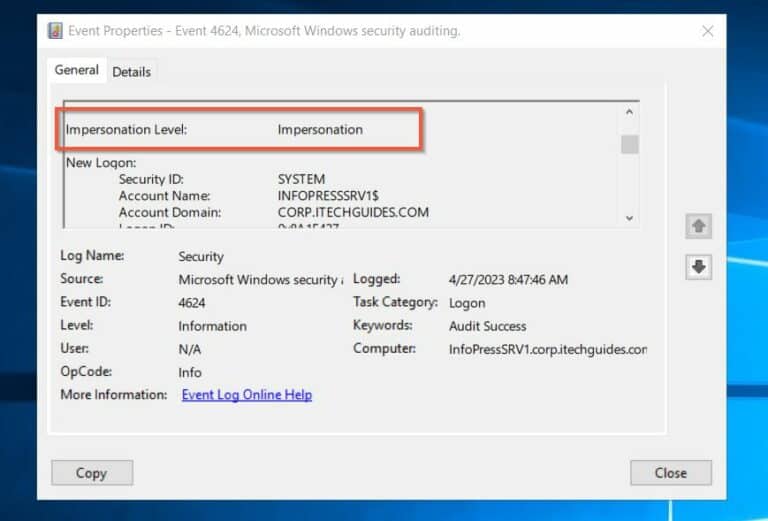Click the Close button
This screenshot has height=521, width=768.
671,473
